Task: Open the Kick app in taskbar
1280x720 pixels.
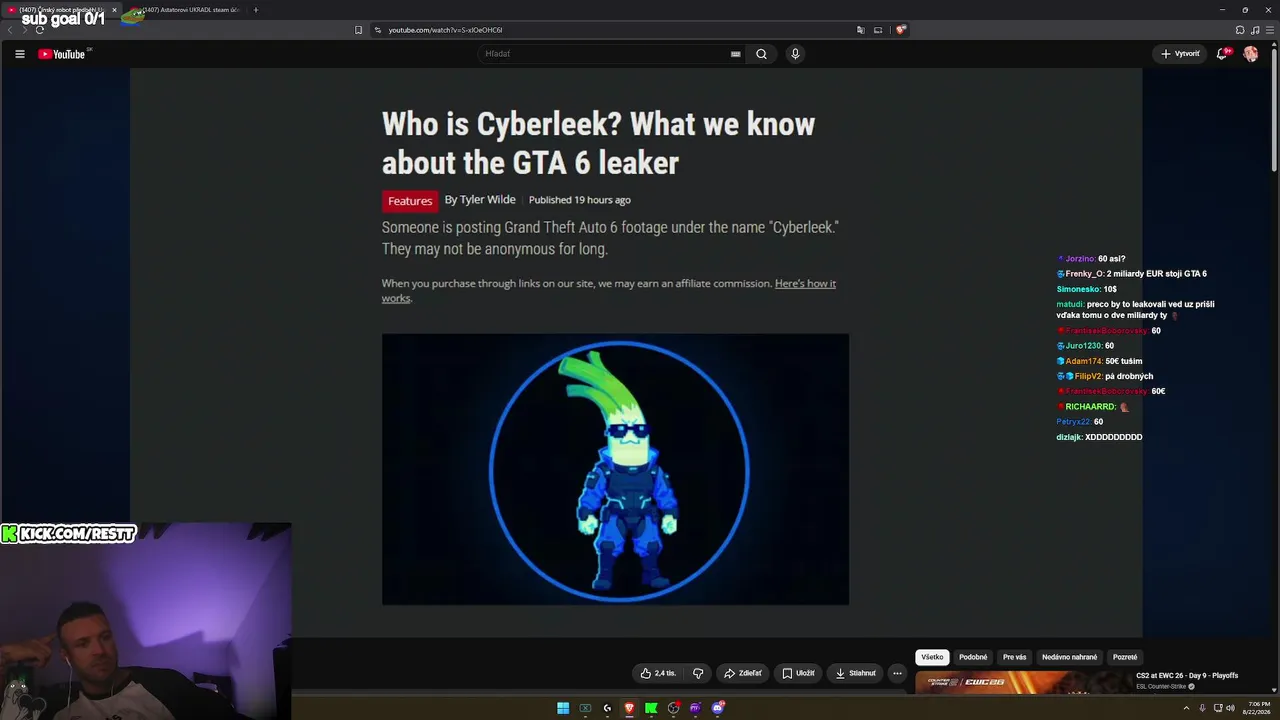Action: pos(651,708)
